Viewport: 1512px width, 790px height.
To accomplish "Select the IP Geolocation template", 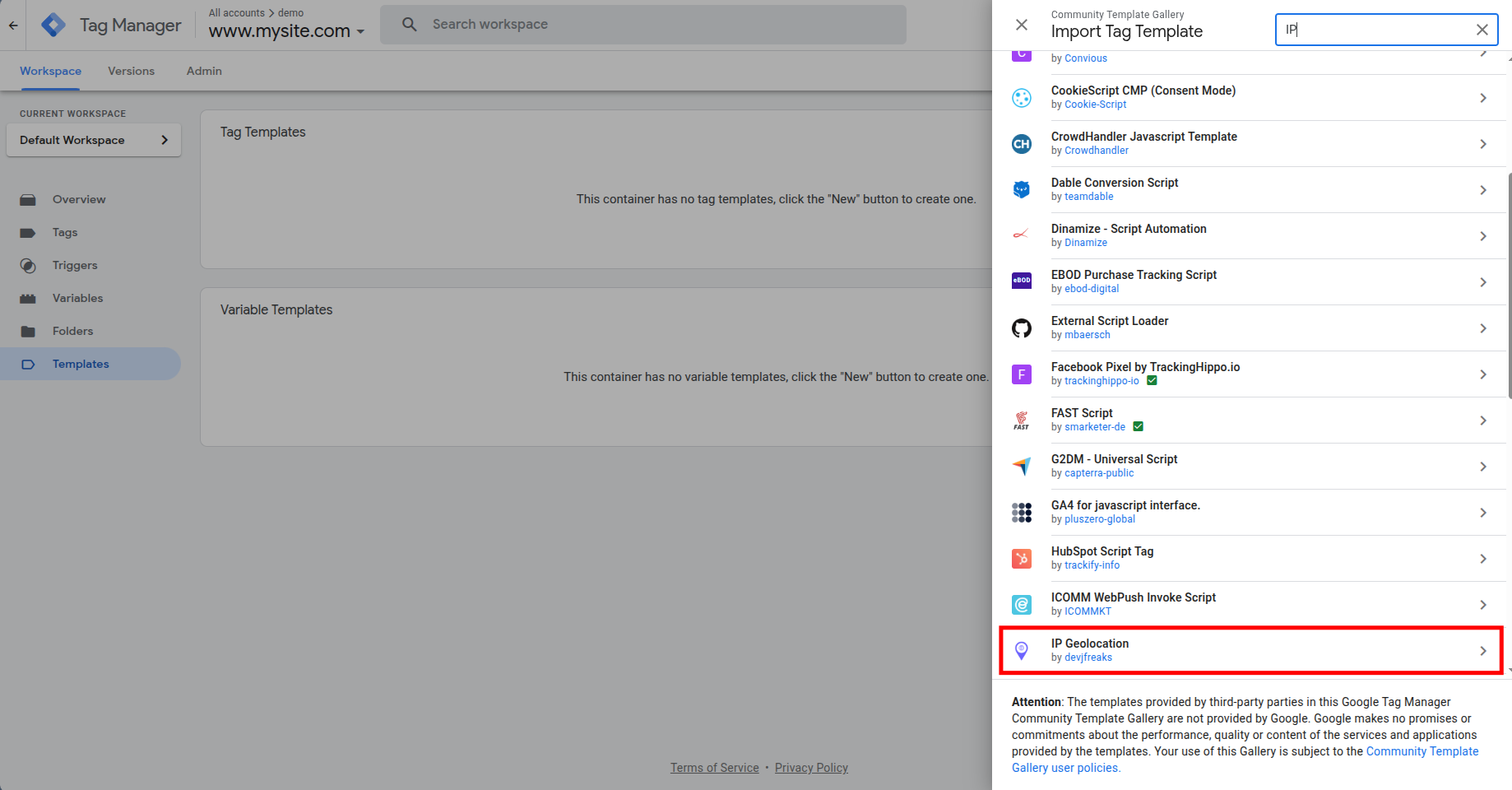I will 1251,651.
